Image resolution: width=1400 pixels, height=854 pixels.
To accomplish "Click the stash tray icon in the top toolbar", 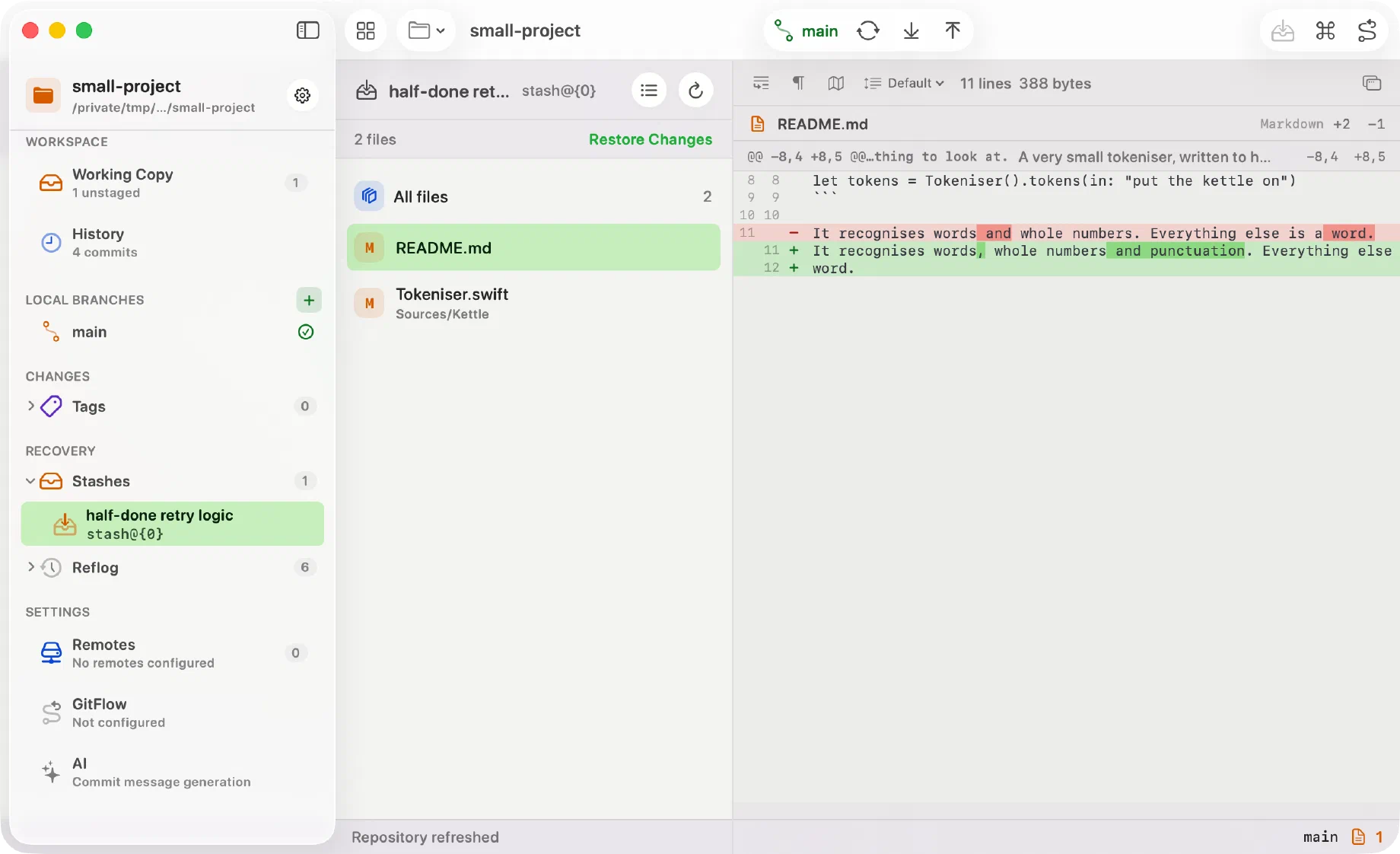I will [1283, 30].
